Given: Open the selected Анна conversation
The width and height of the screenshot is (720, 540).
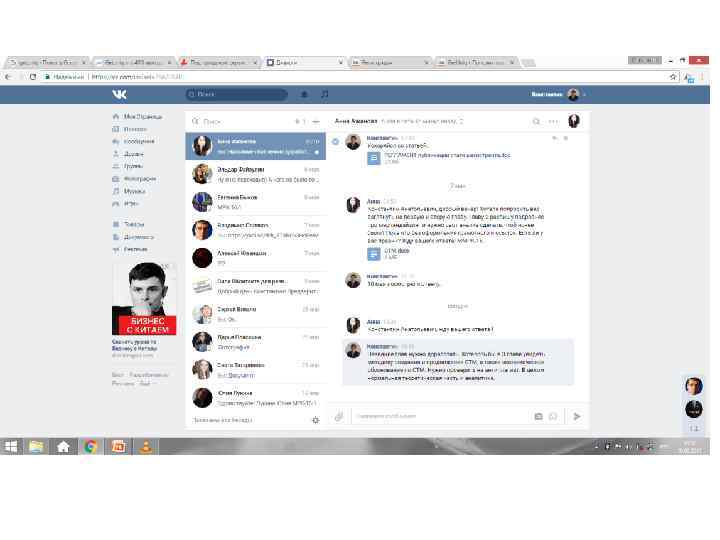Looking at the screenshot, I should click(255, 146).
